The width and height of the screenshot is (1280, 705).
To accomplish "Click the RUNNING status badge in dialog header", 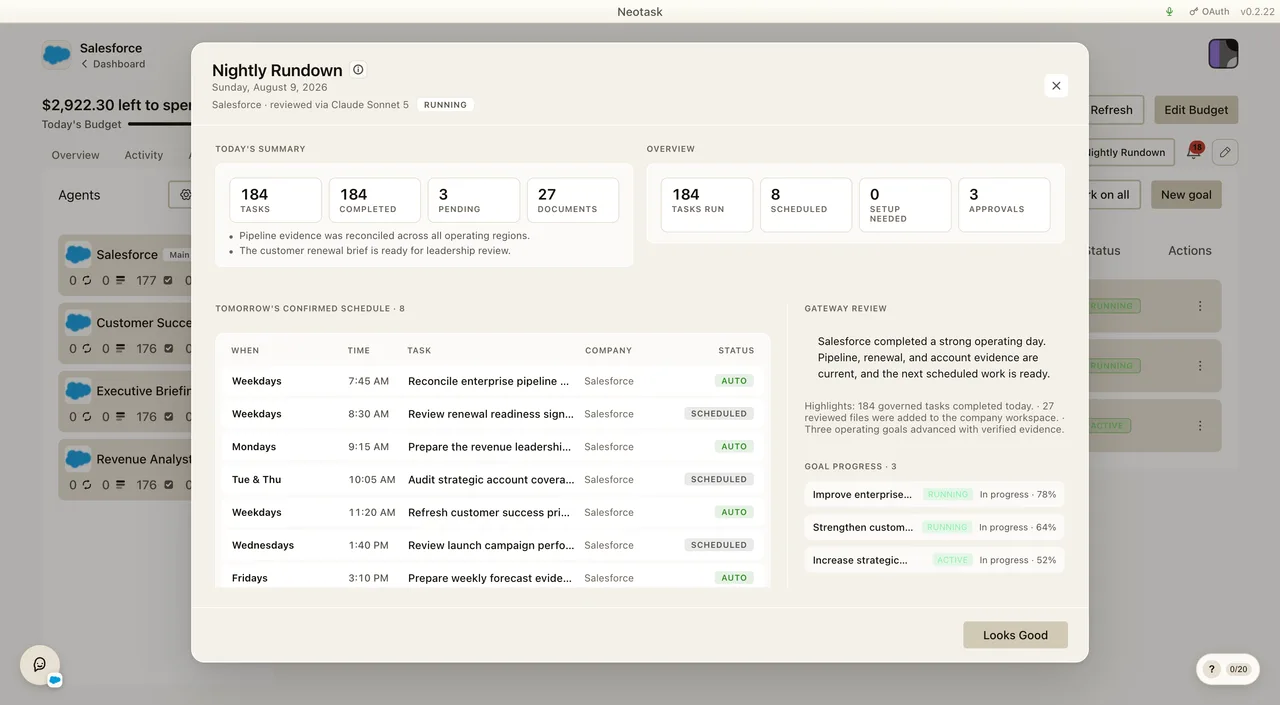I will point(445,105).
